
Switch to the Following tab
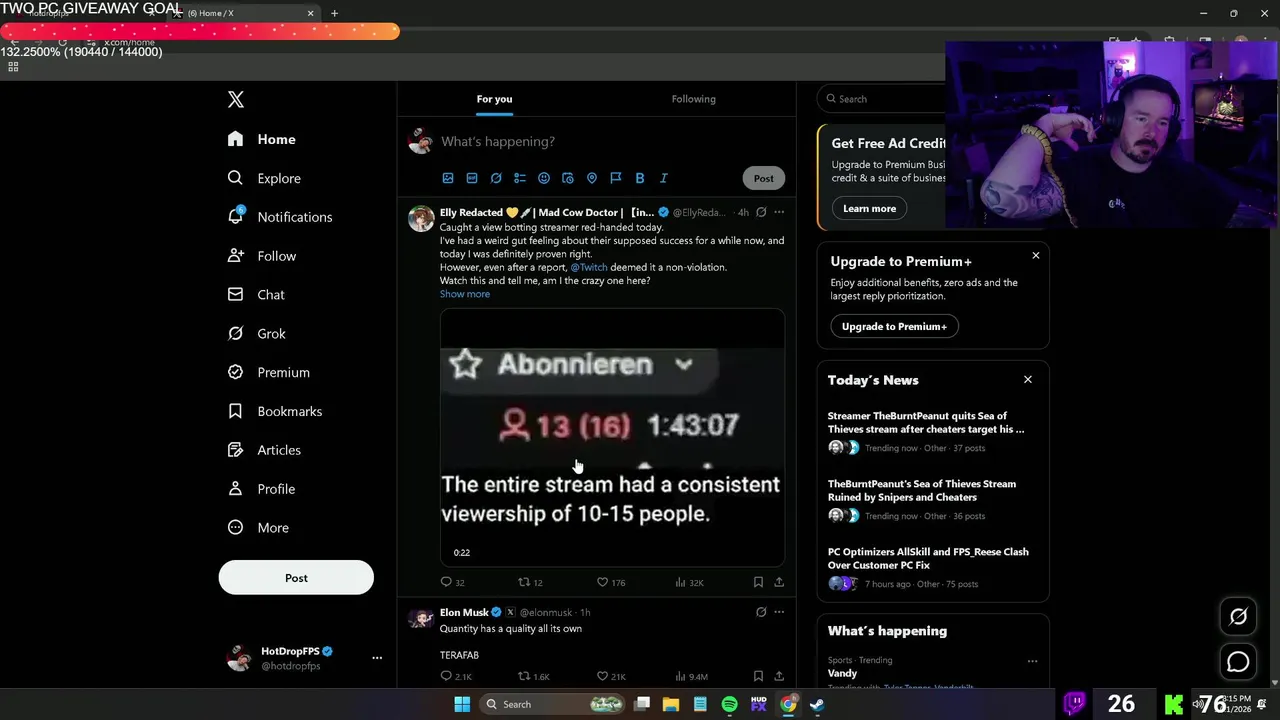693,99
